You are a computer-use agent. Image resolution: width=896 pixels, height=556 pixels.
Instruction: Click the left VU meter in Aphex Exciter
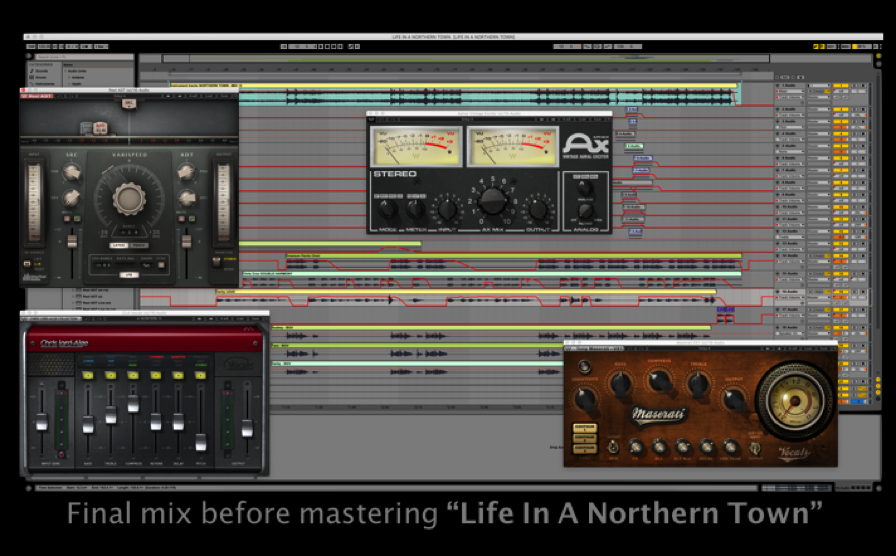[x=415, y=146]
